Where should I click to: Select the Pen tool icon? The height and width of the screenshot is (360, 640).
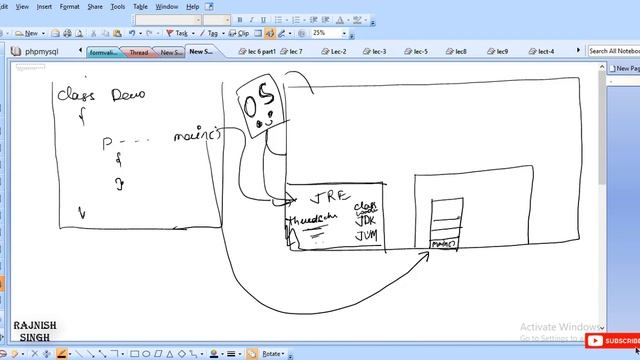pos(281,33)
